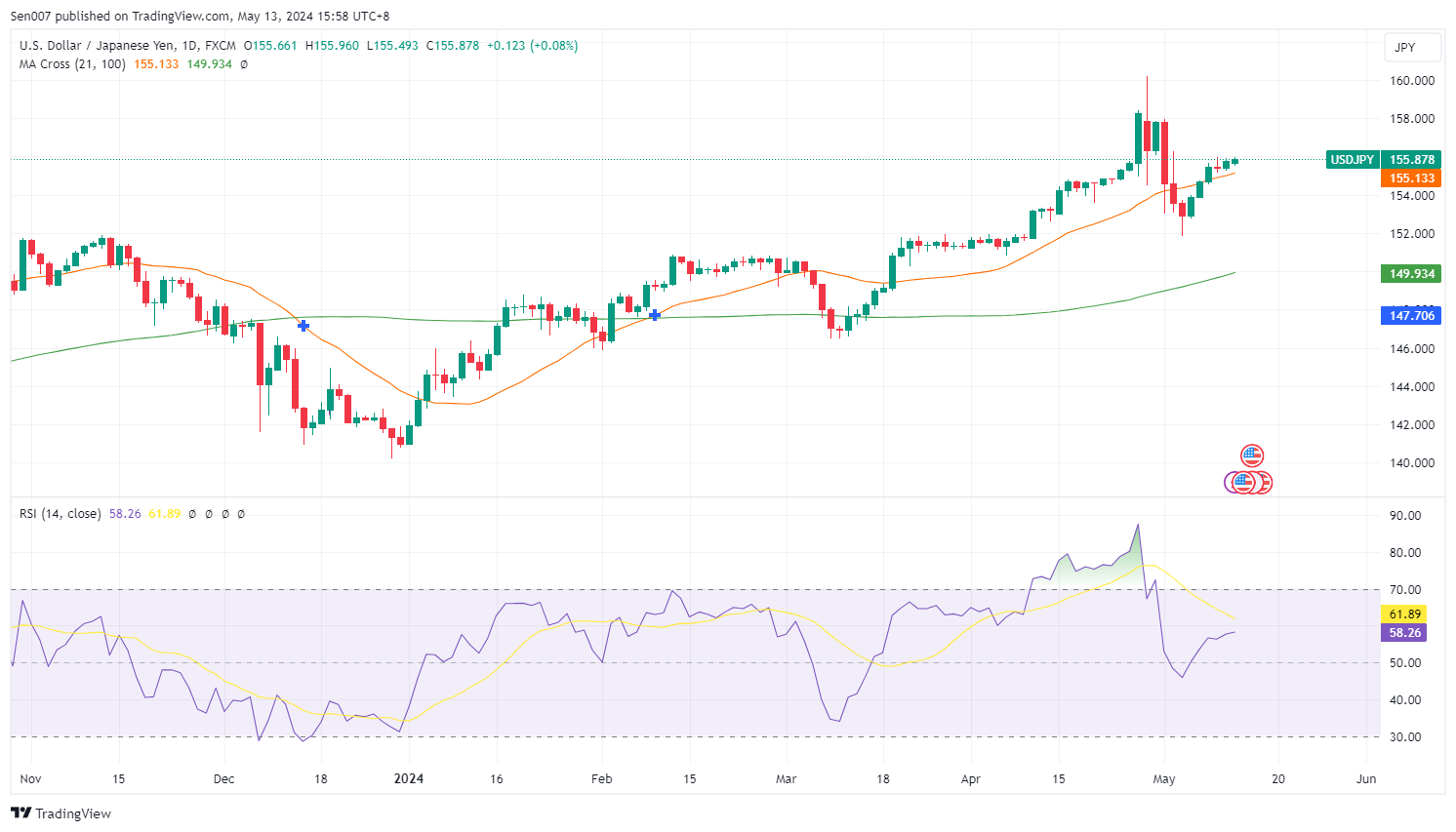This screenshot has height=832, width=1456.
Task: Click the Mar time axis label
Action: point(786,779)
